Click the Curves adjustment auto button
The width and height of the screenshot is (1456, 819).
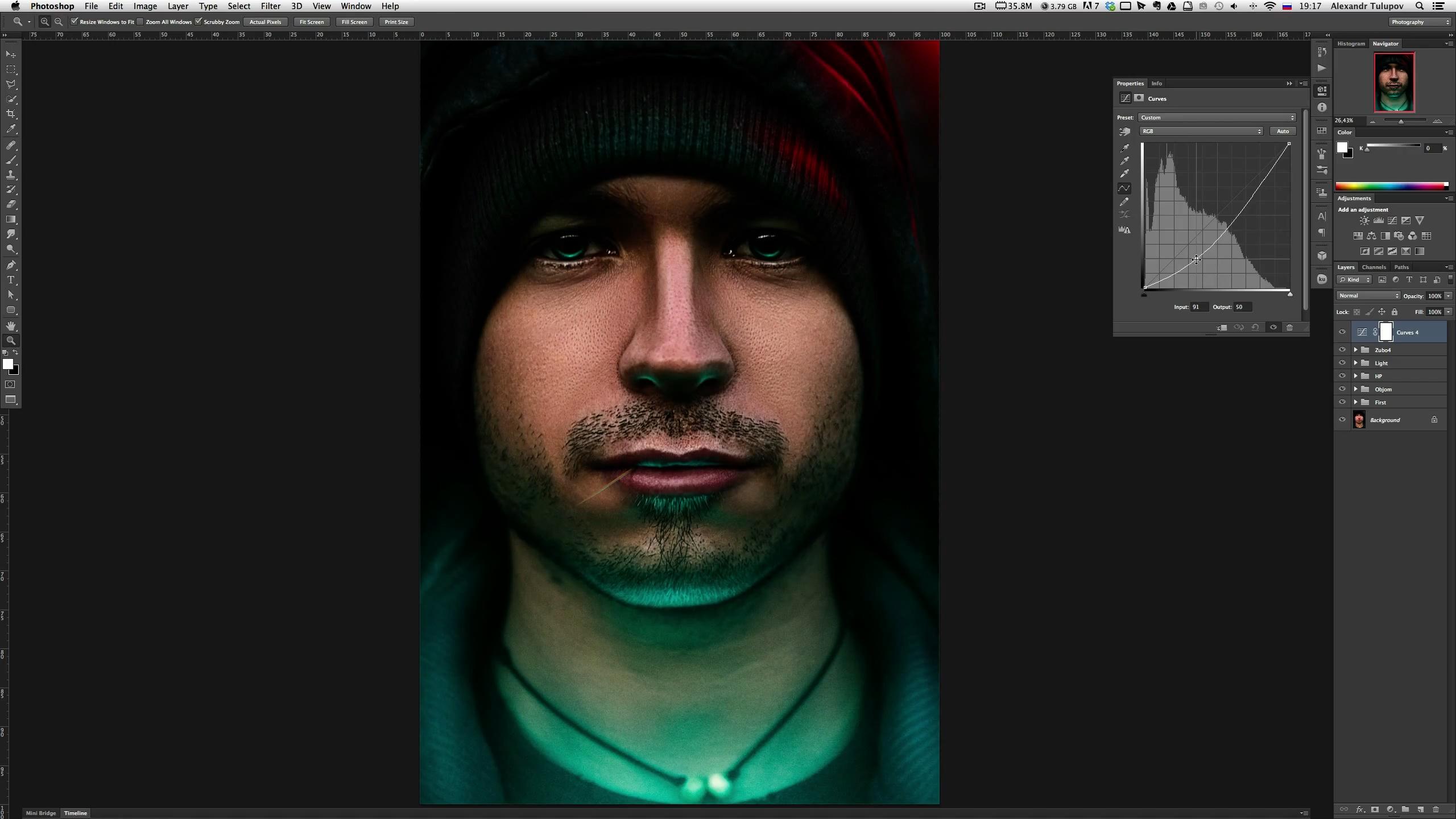click(1283, 130)
